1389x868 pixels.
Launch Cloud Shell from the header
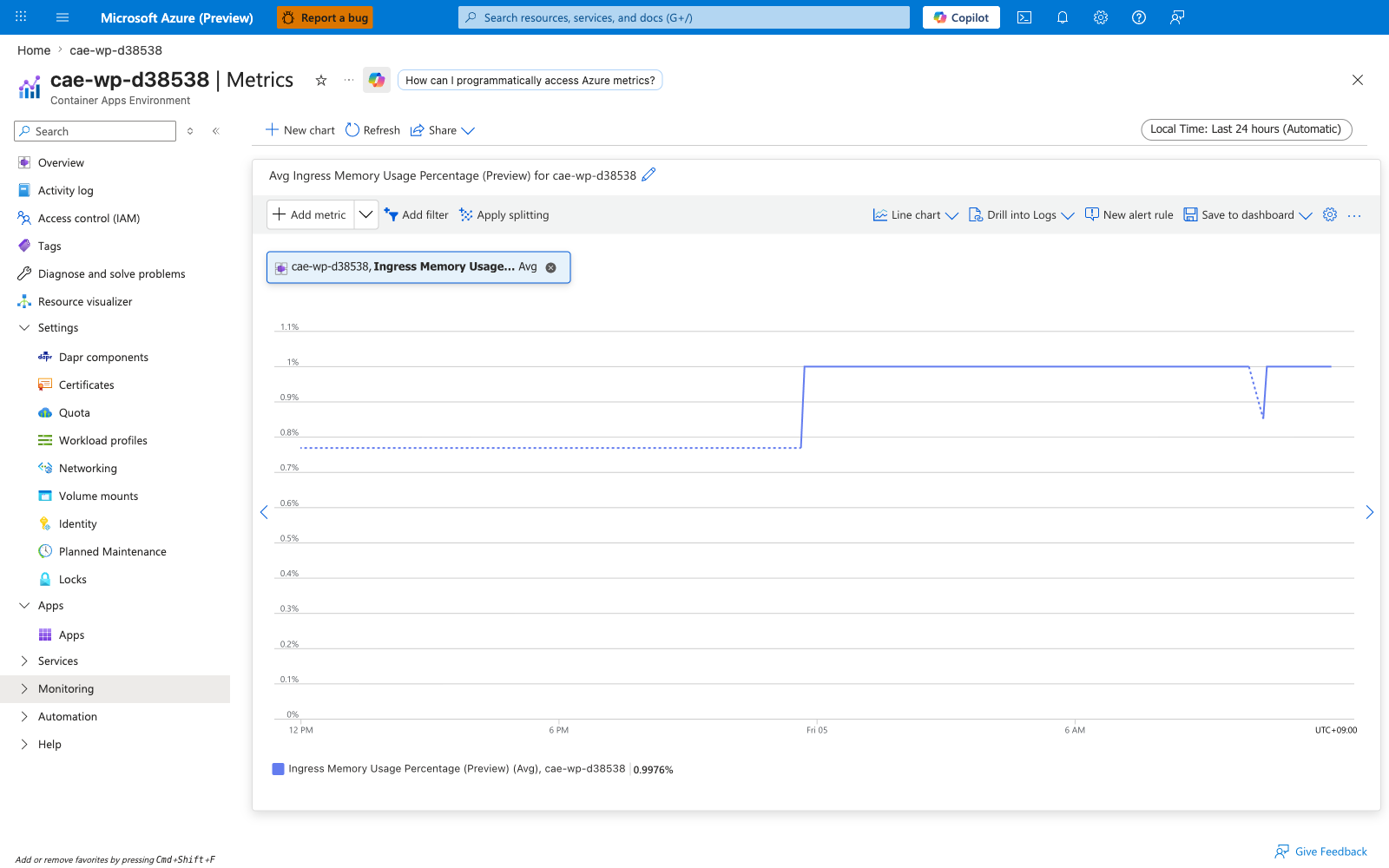coord(1024,17)
